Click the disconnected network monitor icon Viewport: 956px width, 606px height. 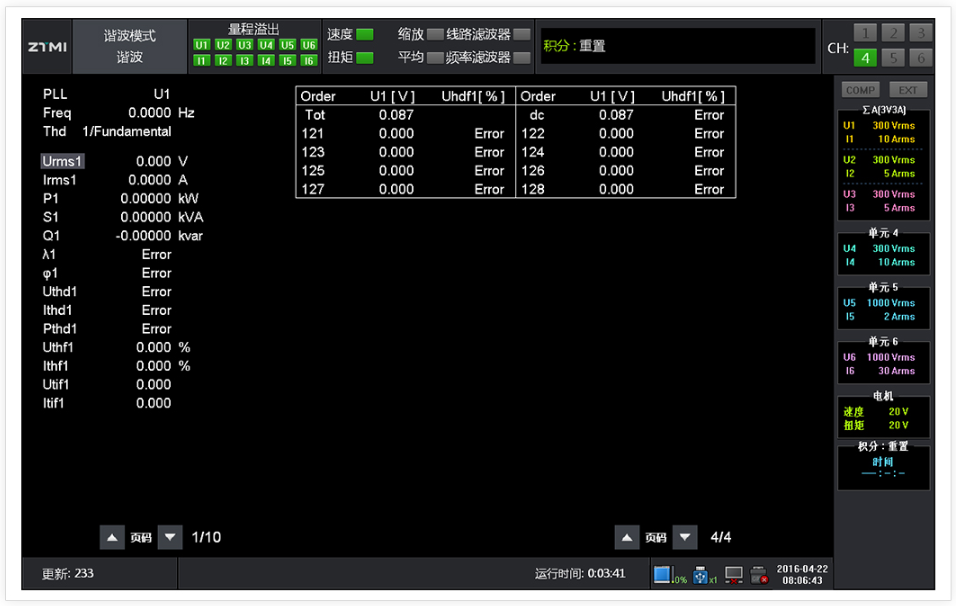point(733,575)
